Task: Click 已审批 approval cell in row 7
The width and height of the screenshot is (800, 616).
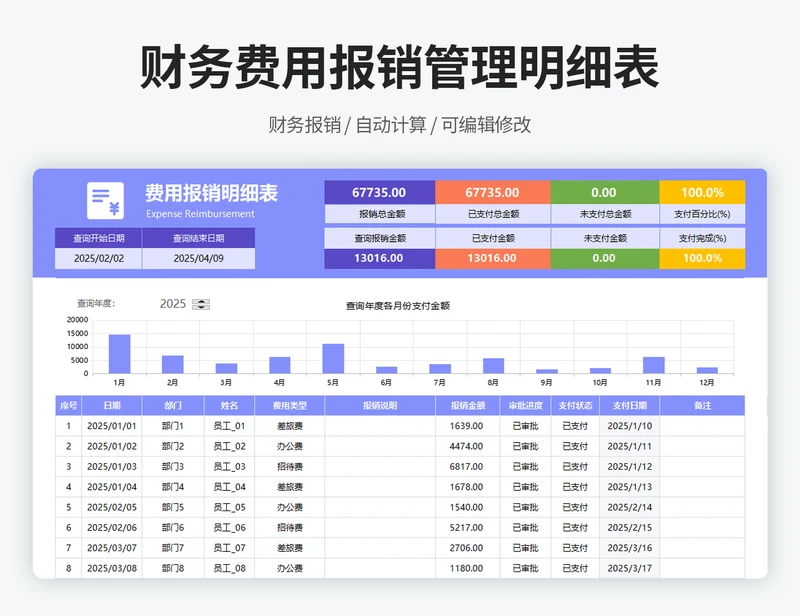Action: pyautogui.click(x=525, y=548)
